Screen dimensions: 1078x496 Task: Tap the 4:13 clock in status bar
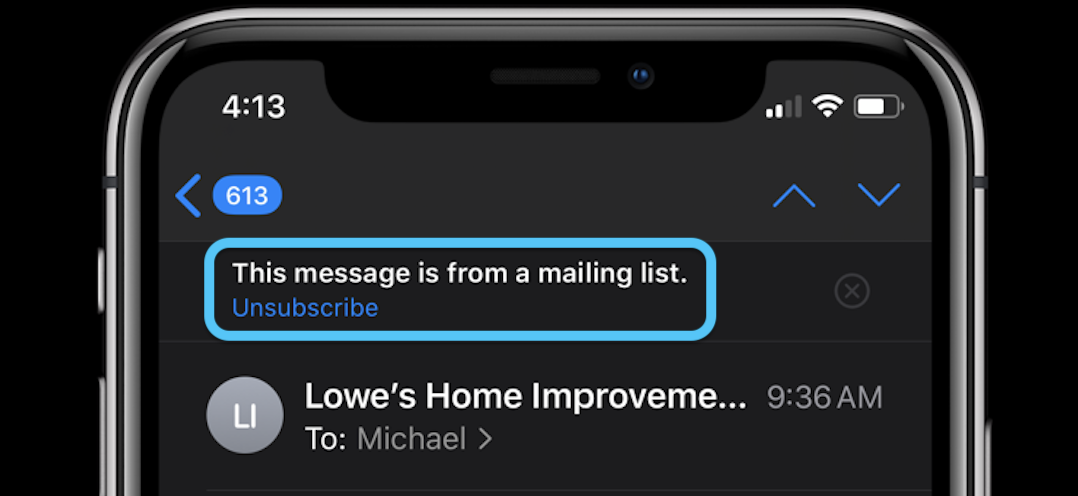pyautogui.click(x=254, y=107)
